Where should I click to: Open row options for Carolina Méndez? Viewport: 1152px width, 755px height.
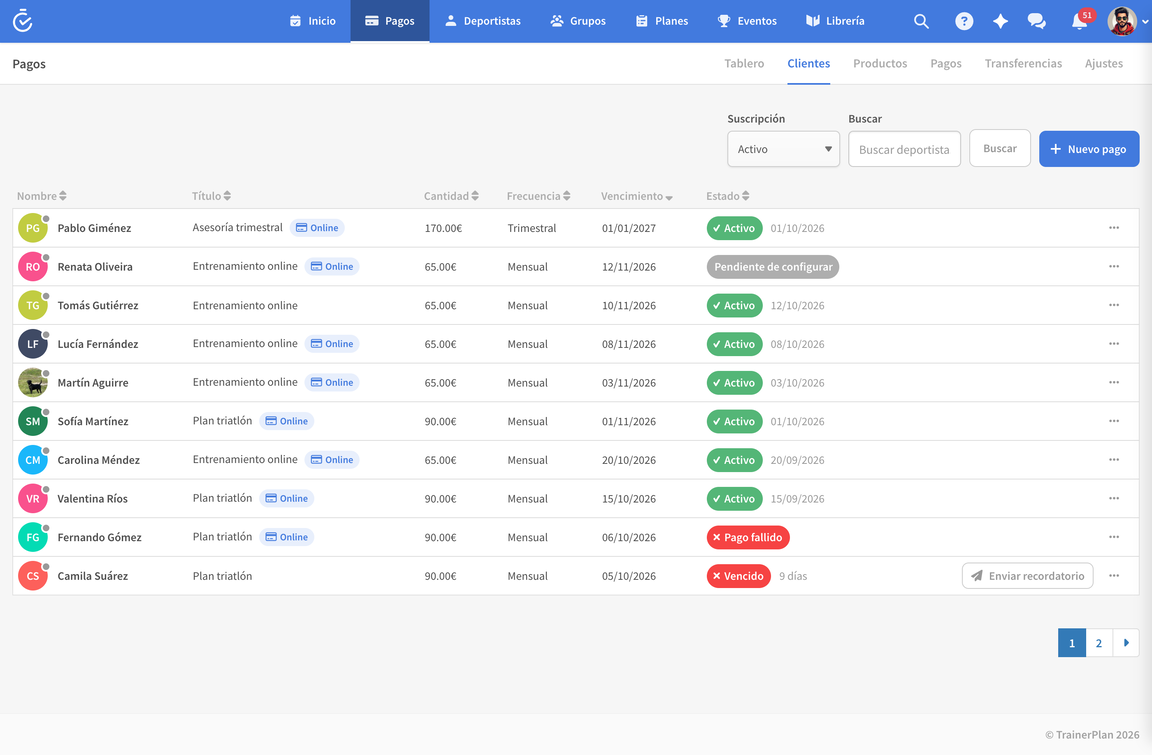coord(1114,460)
